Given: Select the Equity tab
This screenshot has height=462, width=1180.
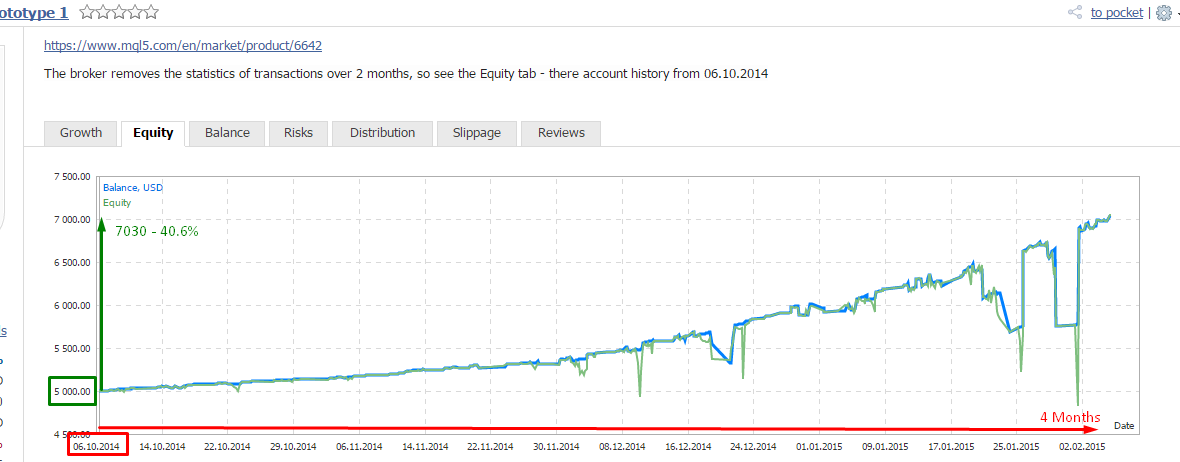Looking at the screenshot, I should point(153,133).
